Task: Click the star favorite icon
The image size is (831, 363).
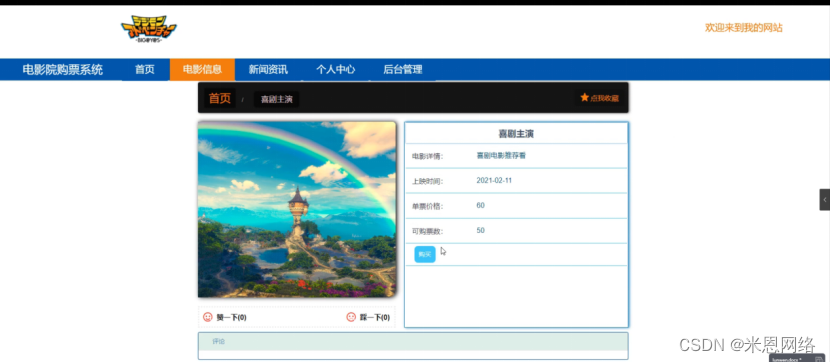Action: (x=585, y=98)
